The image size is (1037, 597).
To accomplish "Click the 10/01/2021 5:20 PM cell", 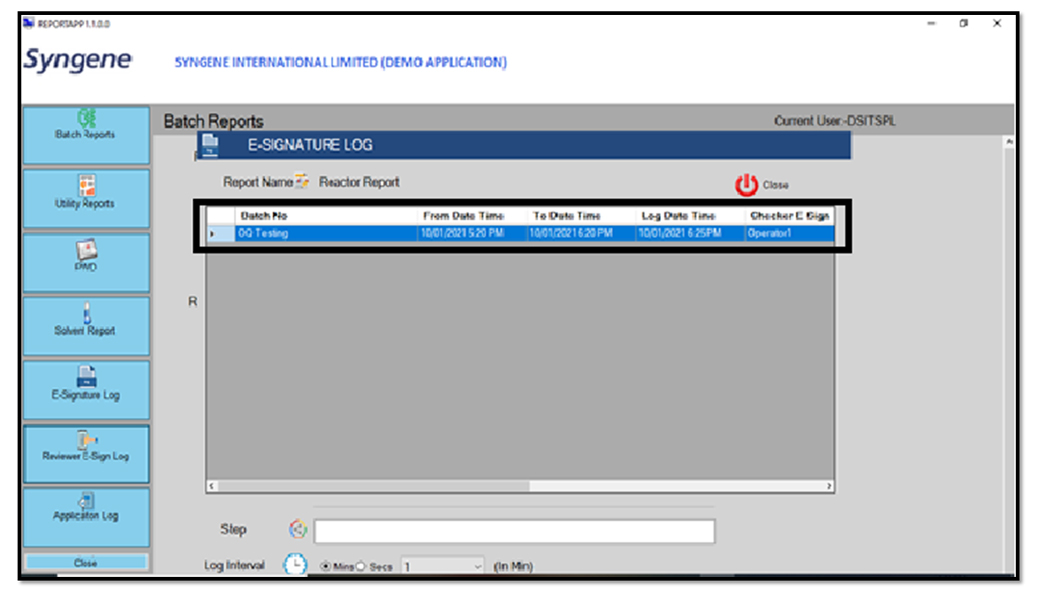I will click(x=472, y=233).
